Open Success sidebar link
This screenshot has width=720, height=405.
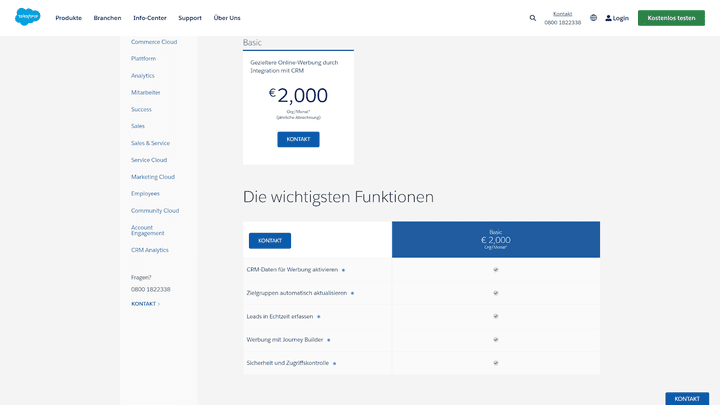click(141, 109)
